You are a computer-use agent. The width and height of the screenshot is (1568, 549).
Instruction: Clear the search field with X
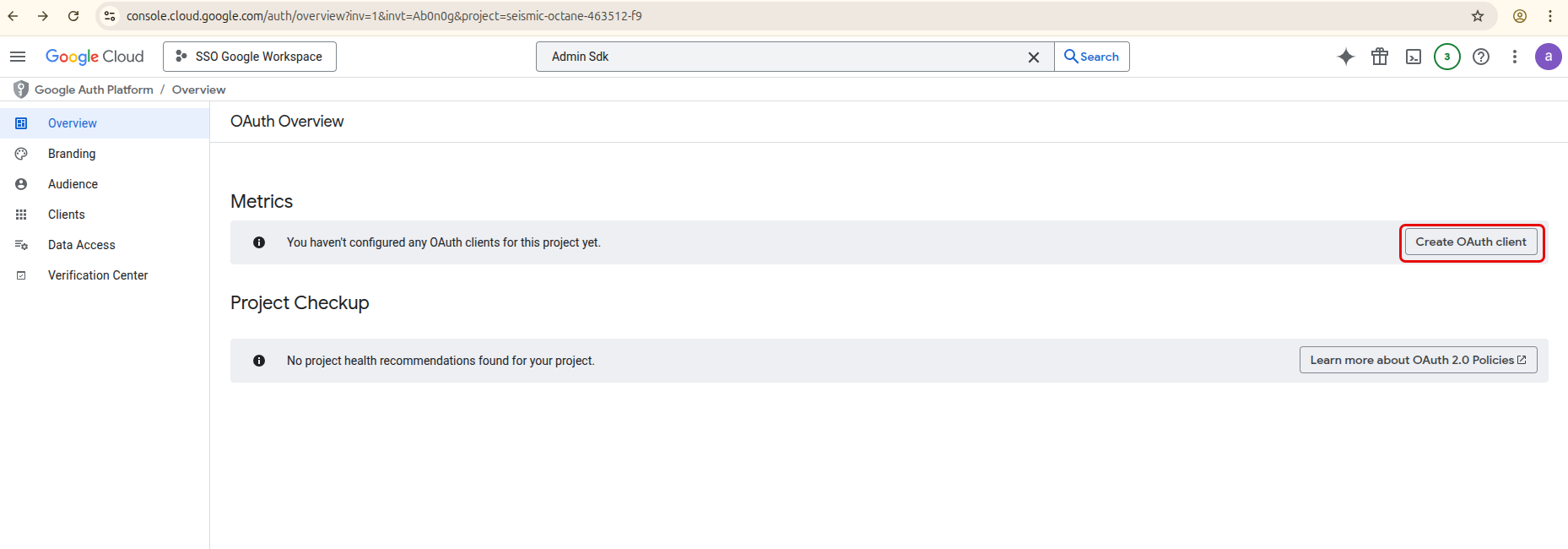(1033, 57)
